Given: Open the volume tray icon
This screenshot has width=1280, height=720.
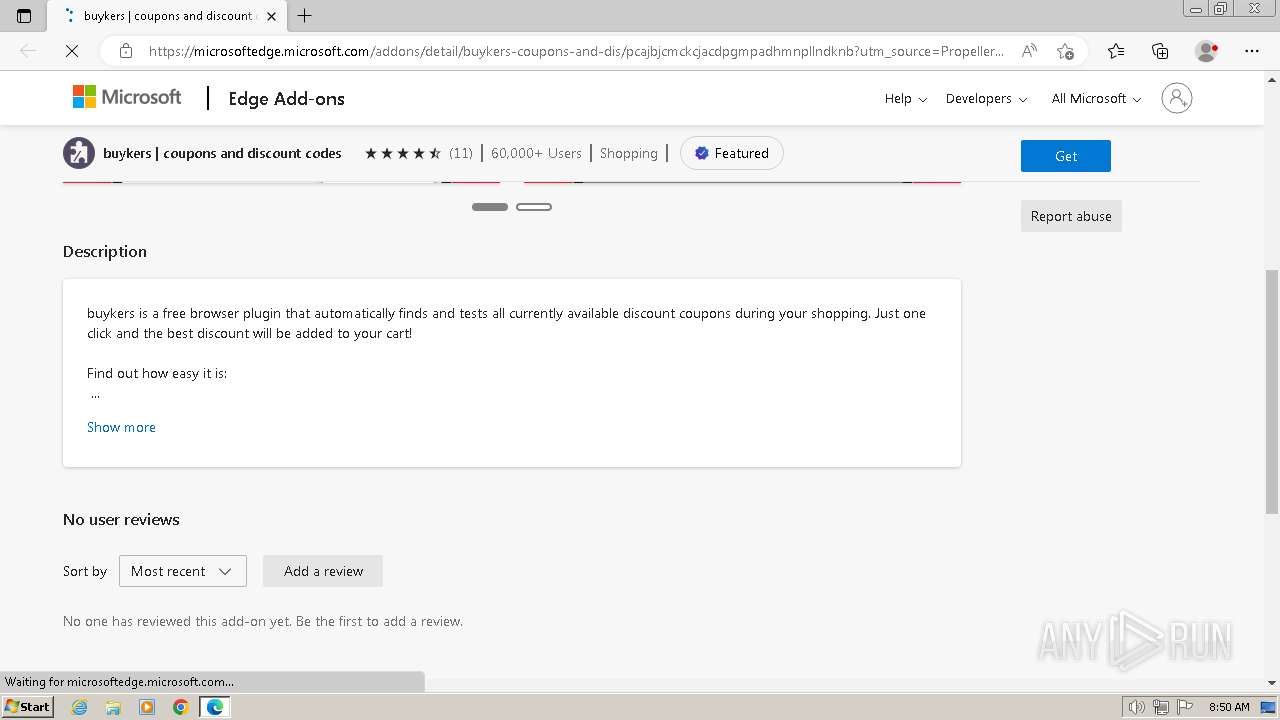Looking at the screenshot, I should (x=1136, y=707).
